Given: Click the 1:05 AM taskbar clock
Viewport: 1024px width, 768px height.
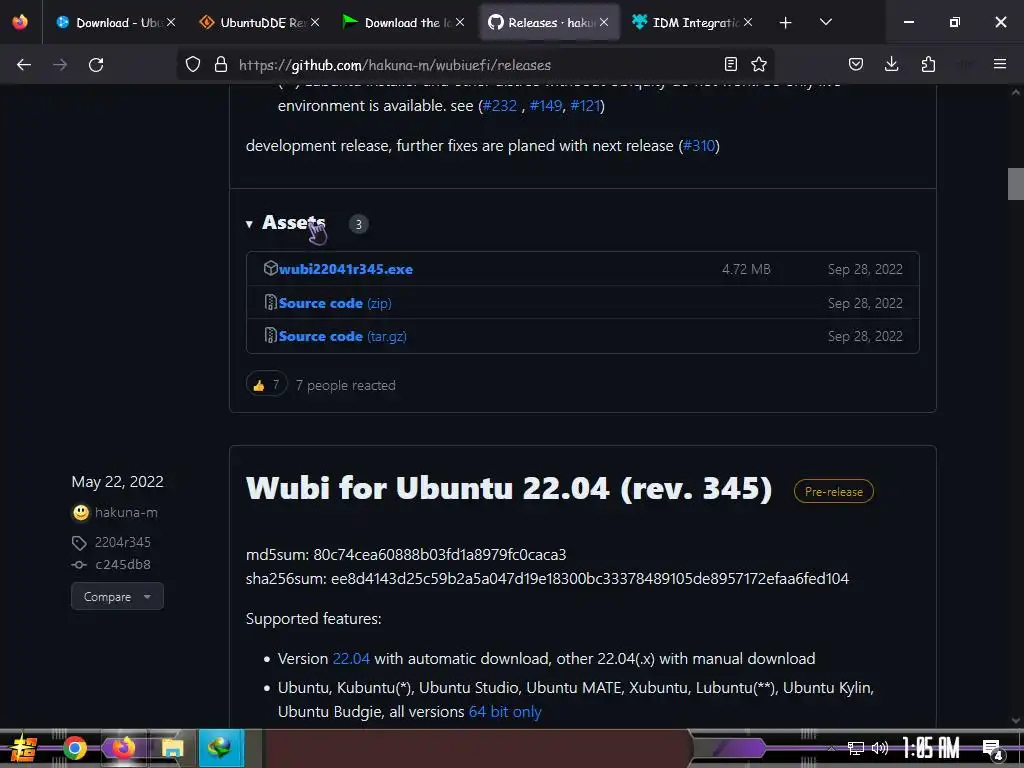Looking at the screenshot, I should (x=931, y=748).
